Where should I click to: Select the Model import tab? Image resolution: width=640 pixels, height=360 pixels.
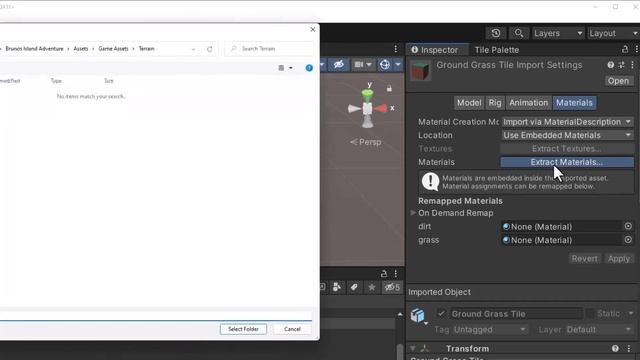tap(469, 103)
